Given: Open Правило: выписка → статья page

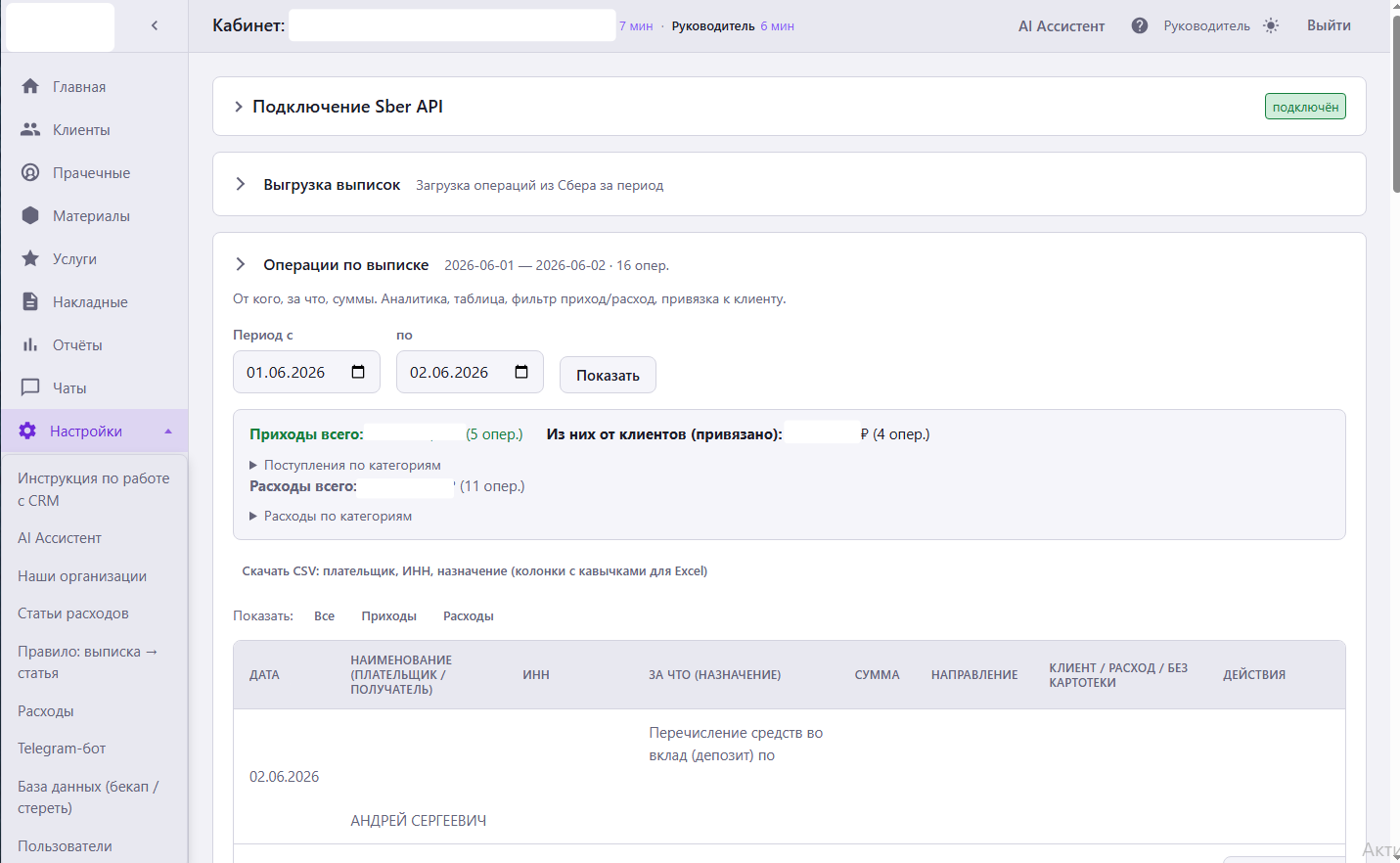Looking at the screenshot, I should pos(88,662).
